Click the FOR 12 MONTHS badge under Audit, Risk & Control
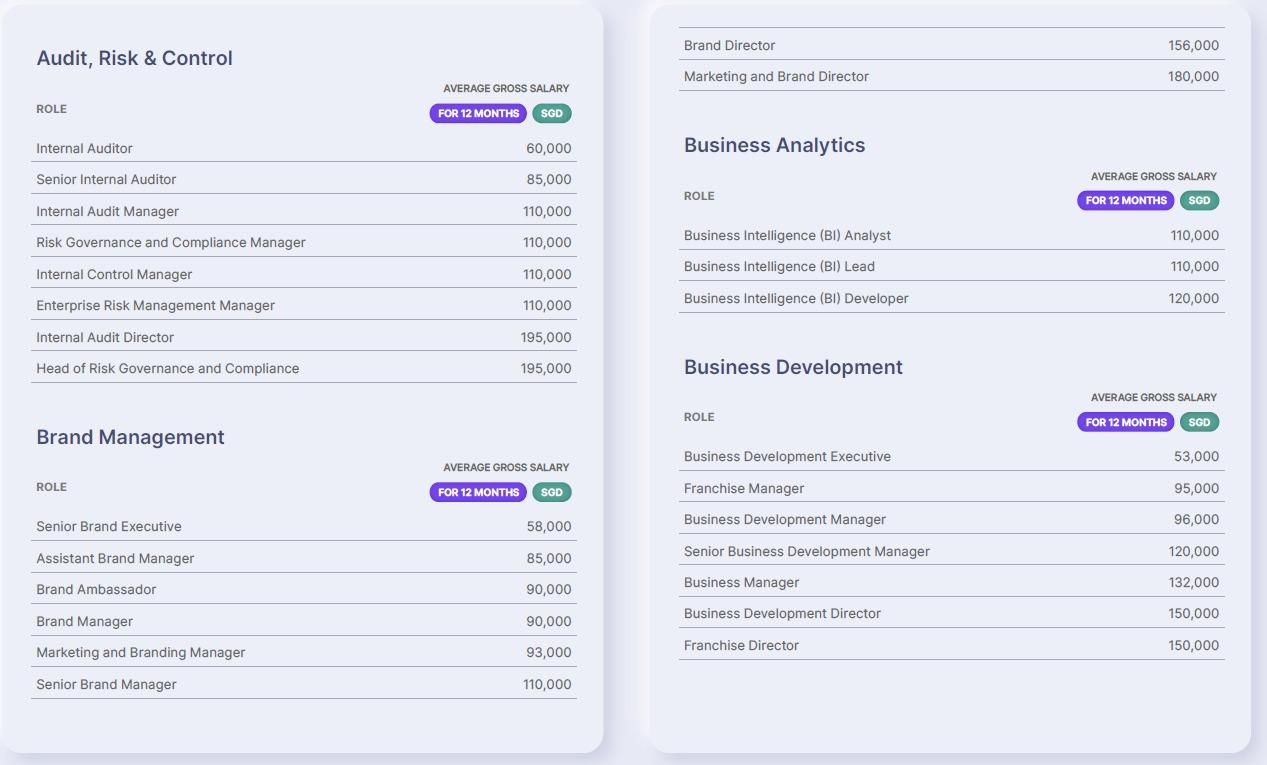The width and height of the screenshot is (1267, 765). tap(478, 113)
